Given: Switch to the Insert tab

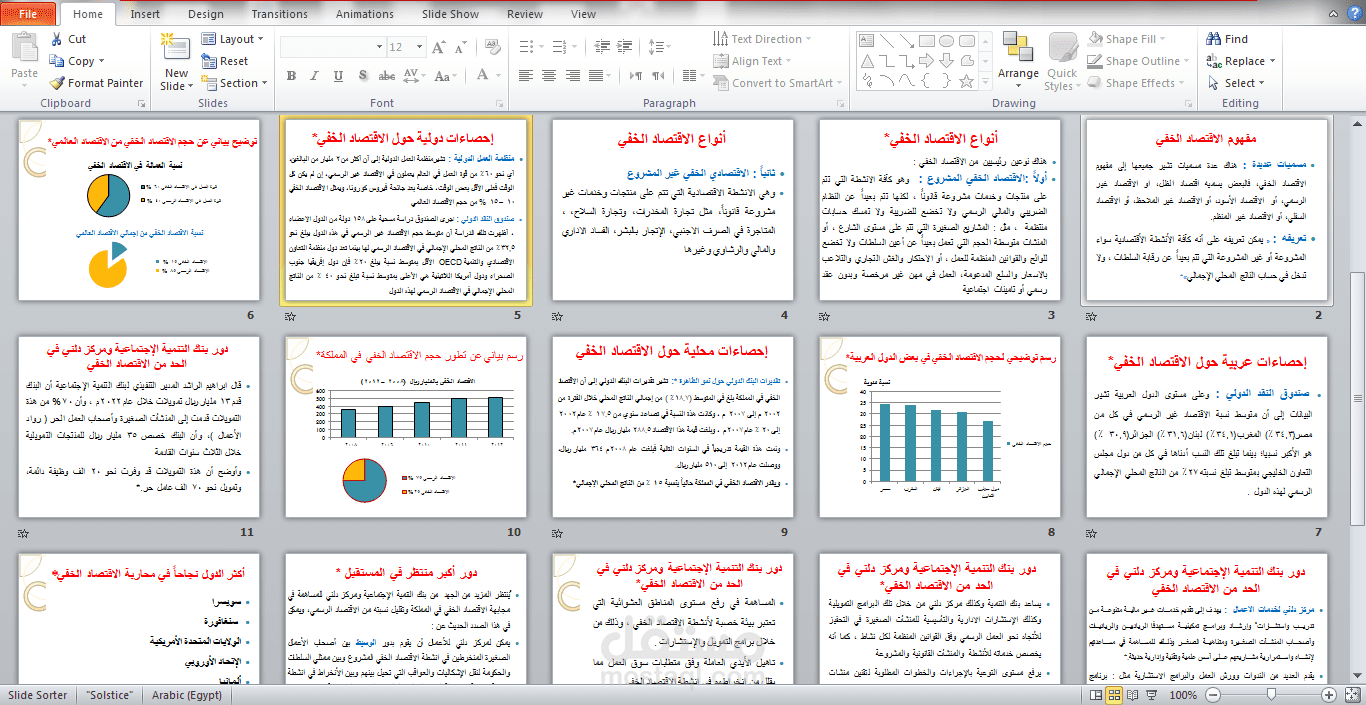Looking at the screenshot, I should click(145, 14).
